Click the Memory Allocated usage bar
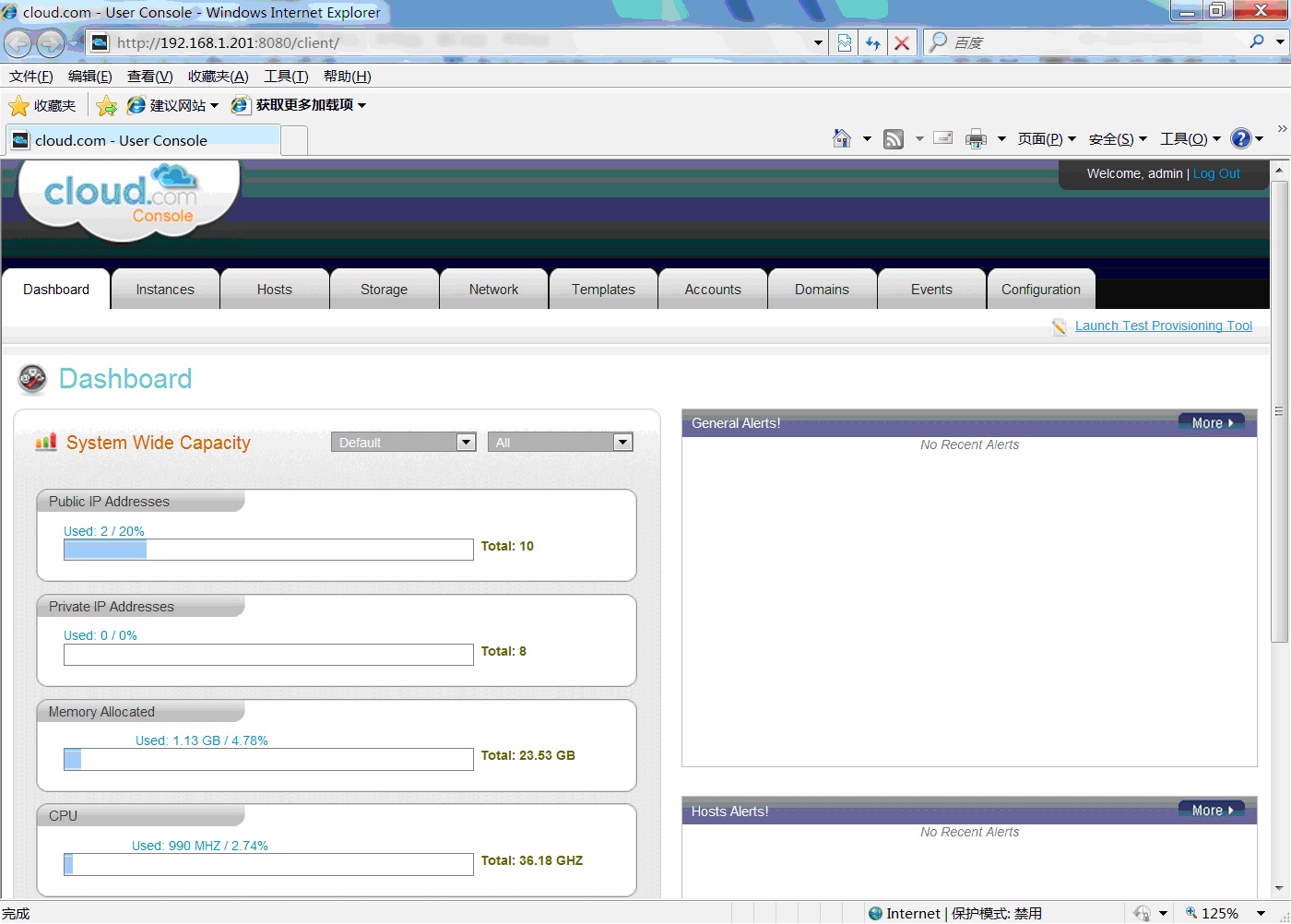Viewport: 1291px width, 924px height. [x=268, y=759]
